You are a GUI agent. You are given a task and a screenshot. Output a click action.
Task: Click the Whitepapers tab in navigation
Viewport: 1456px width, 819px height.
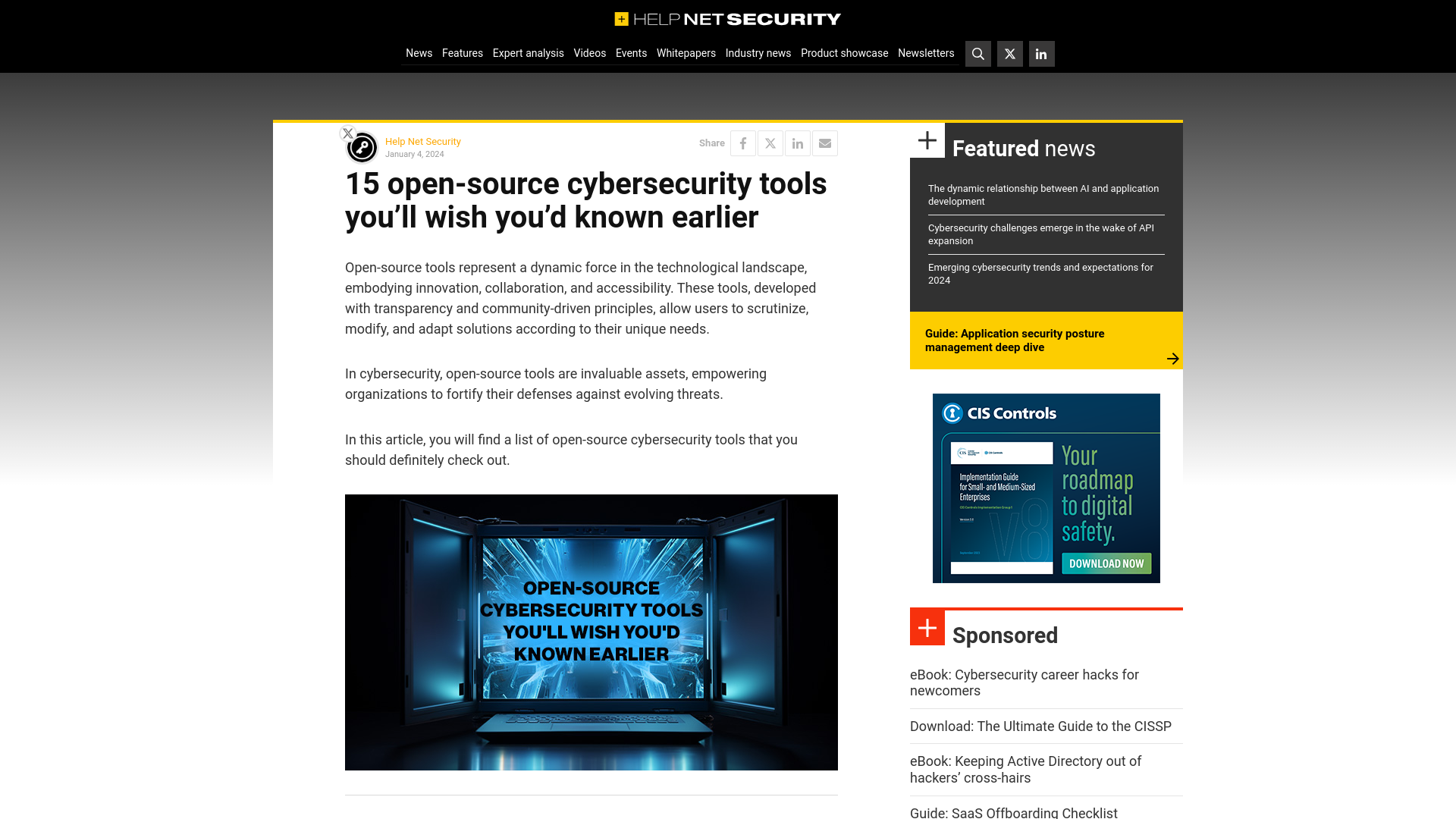tap(686, 53)
